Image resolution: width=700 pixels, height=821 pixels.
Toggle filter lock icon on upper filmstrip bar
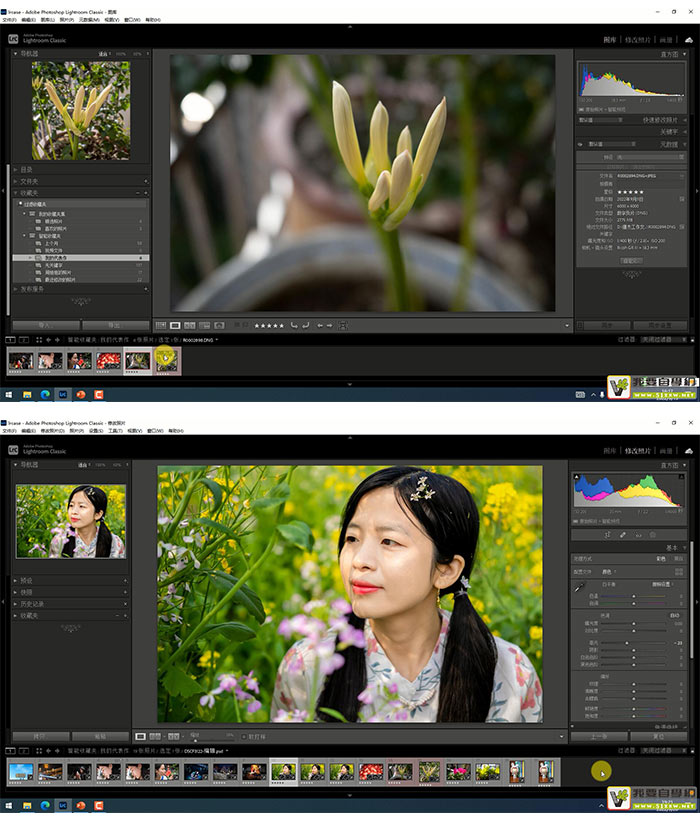[692, 340]
